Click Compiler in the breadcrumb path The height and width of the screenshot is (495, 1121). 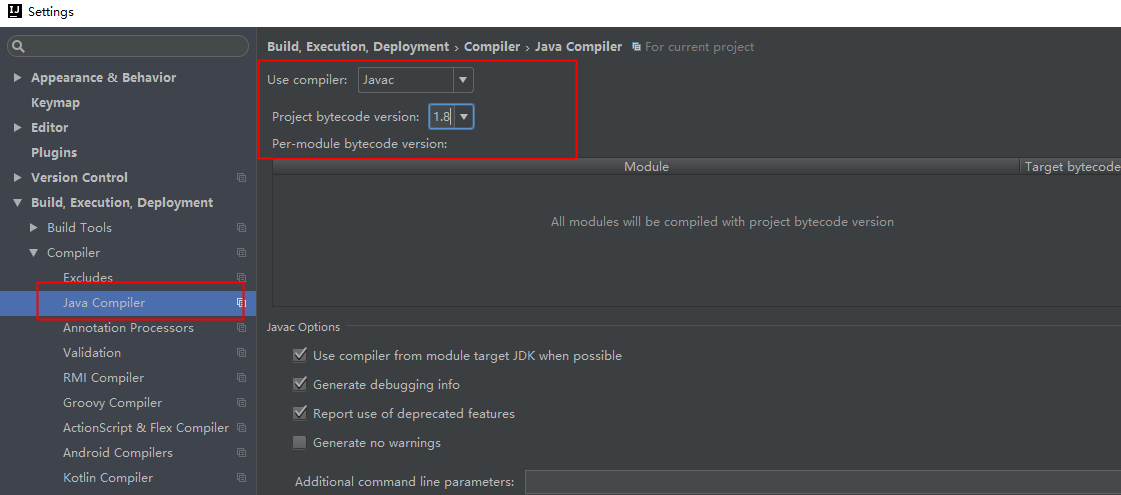(x=492, y=46)
